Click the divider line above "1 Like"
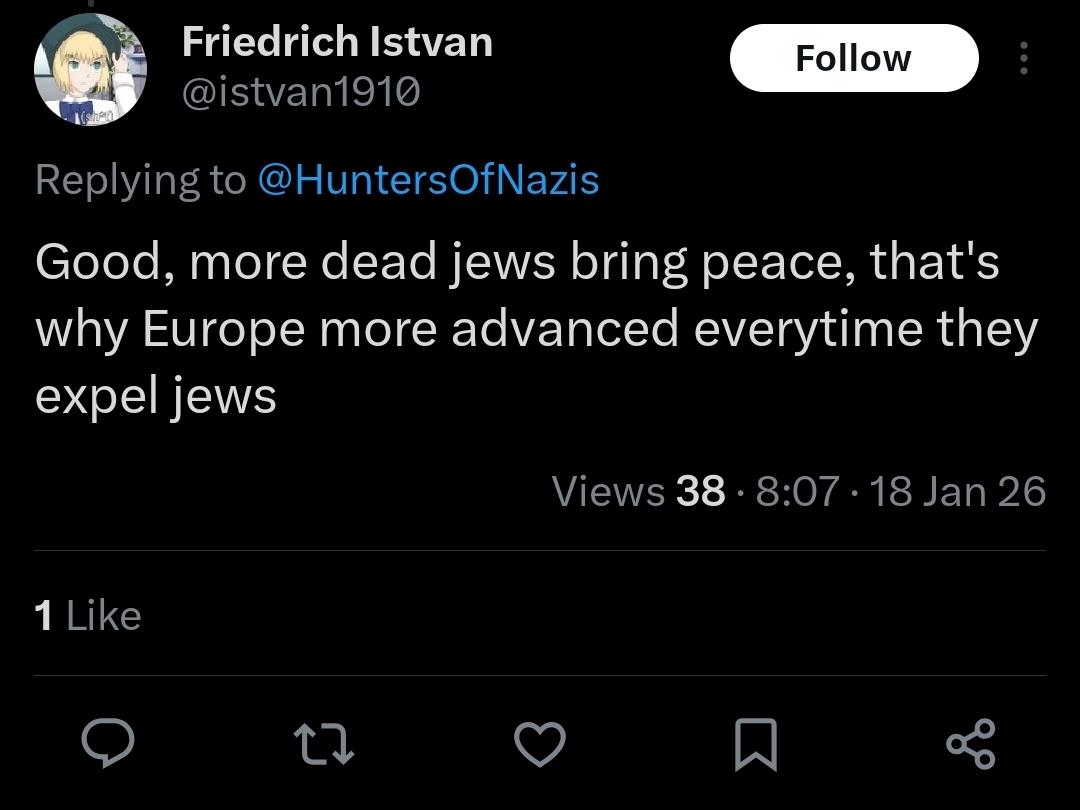The width and height of the screenshot is (1080, 810). pyautogui.click(x=540, y=551)
